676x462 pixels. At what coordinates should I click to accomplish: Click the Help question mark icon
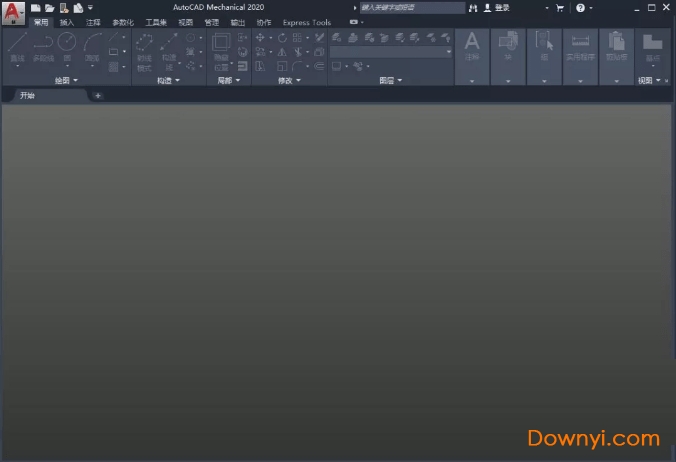[580, 8]
